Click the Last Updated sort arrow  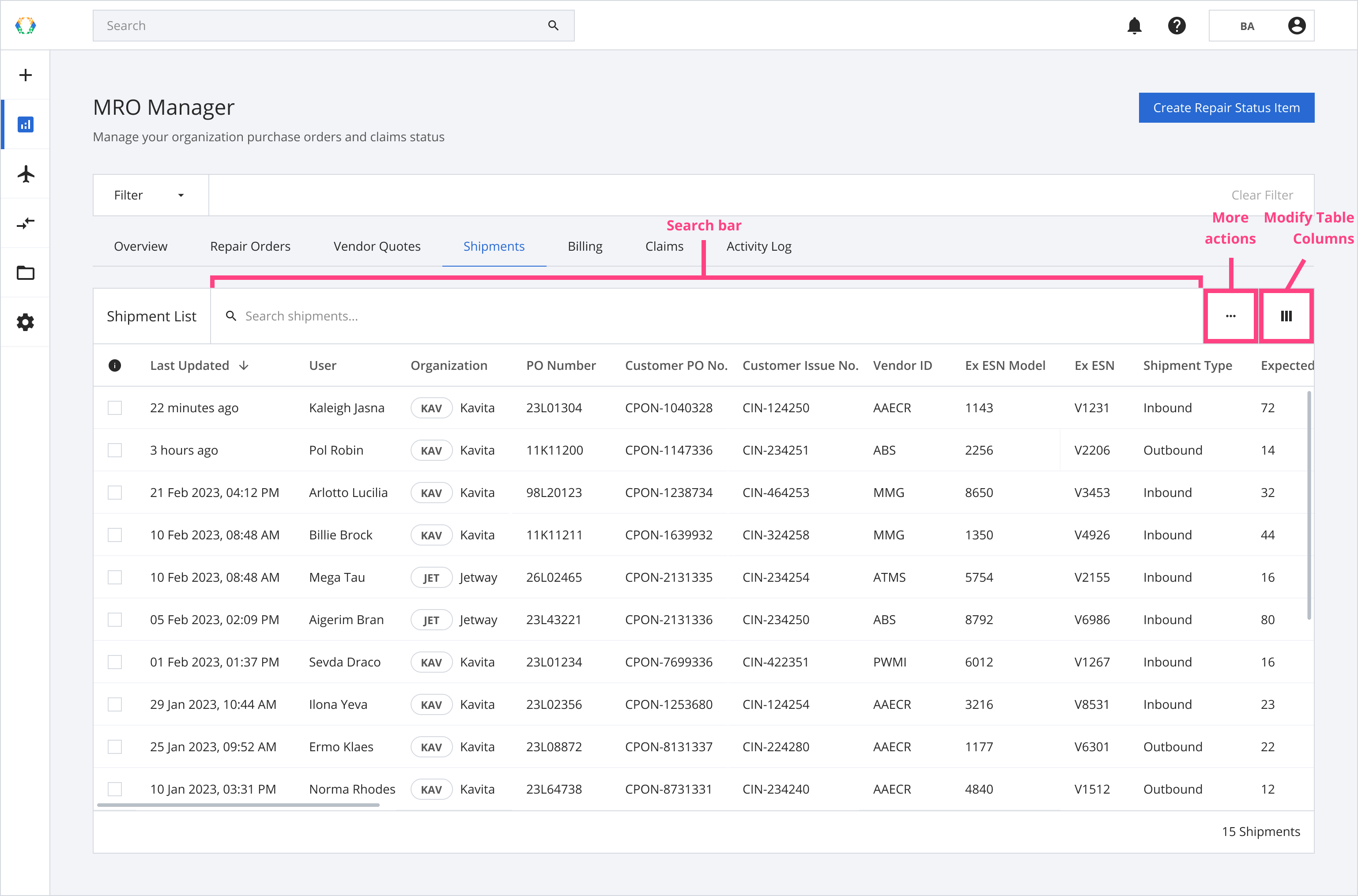(244, 366)
